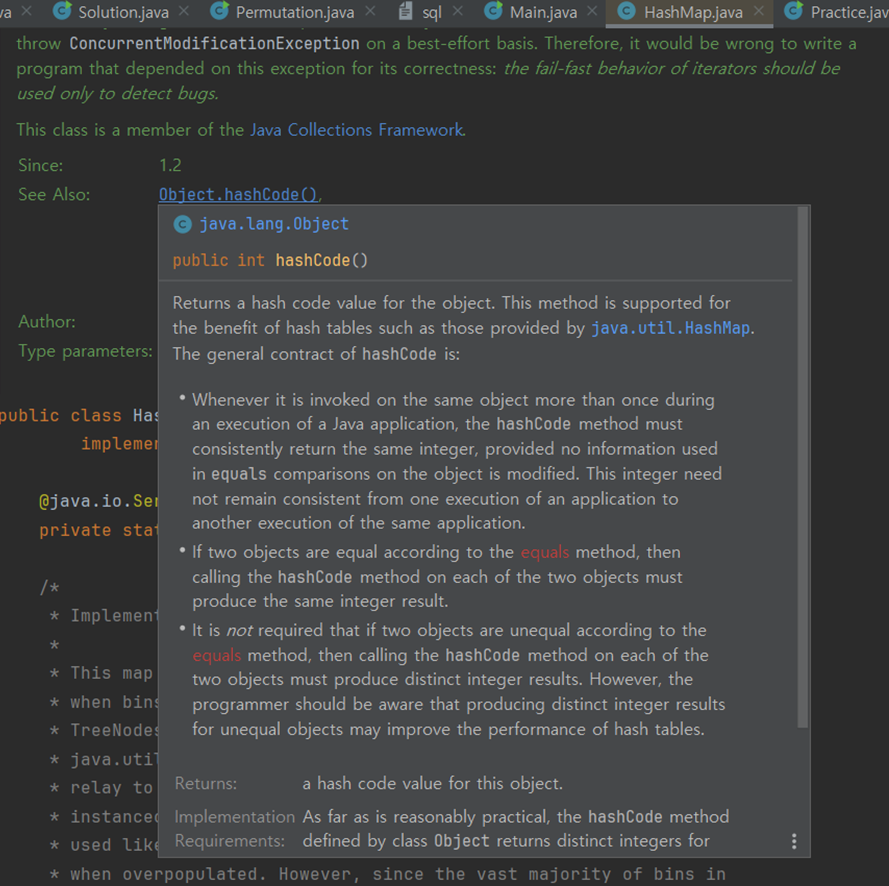Click the Implementation Requirements label

(234, 829)
